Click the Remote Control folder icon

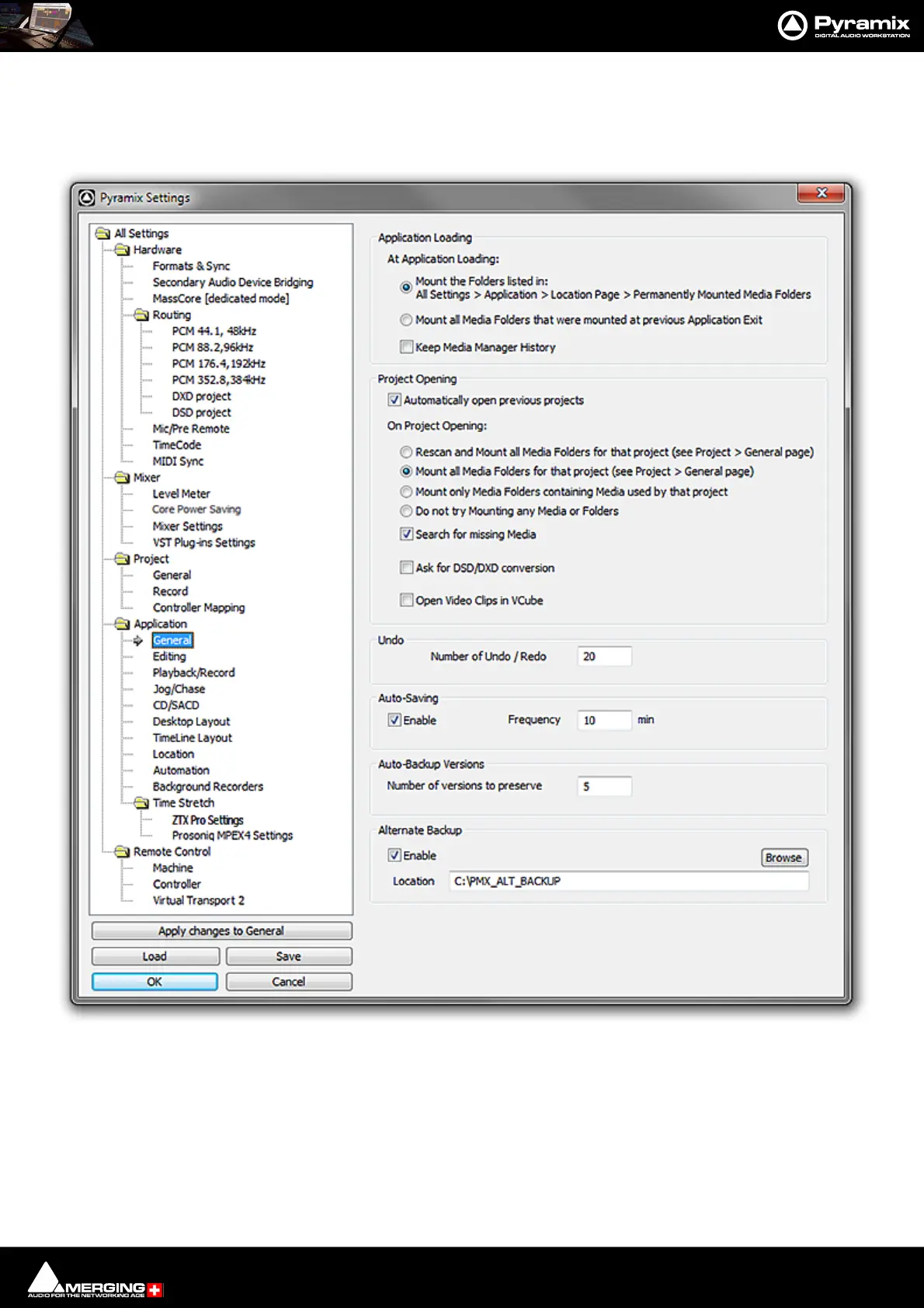pyautogui.click(x=122, y=851)
